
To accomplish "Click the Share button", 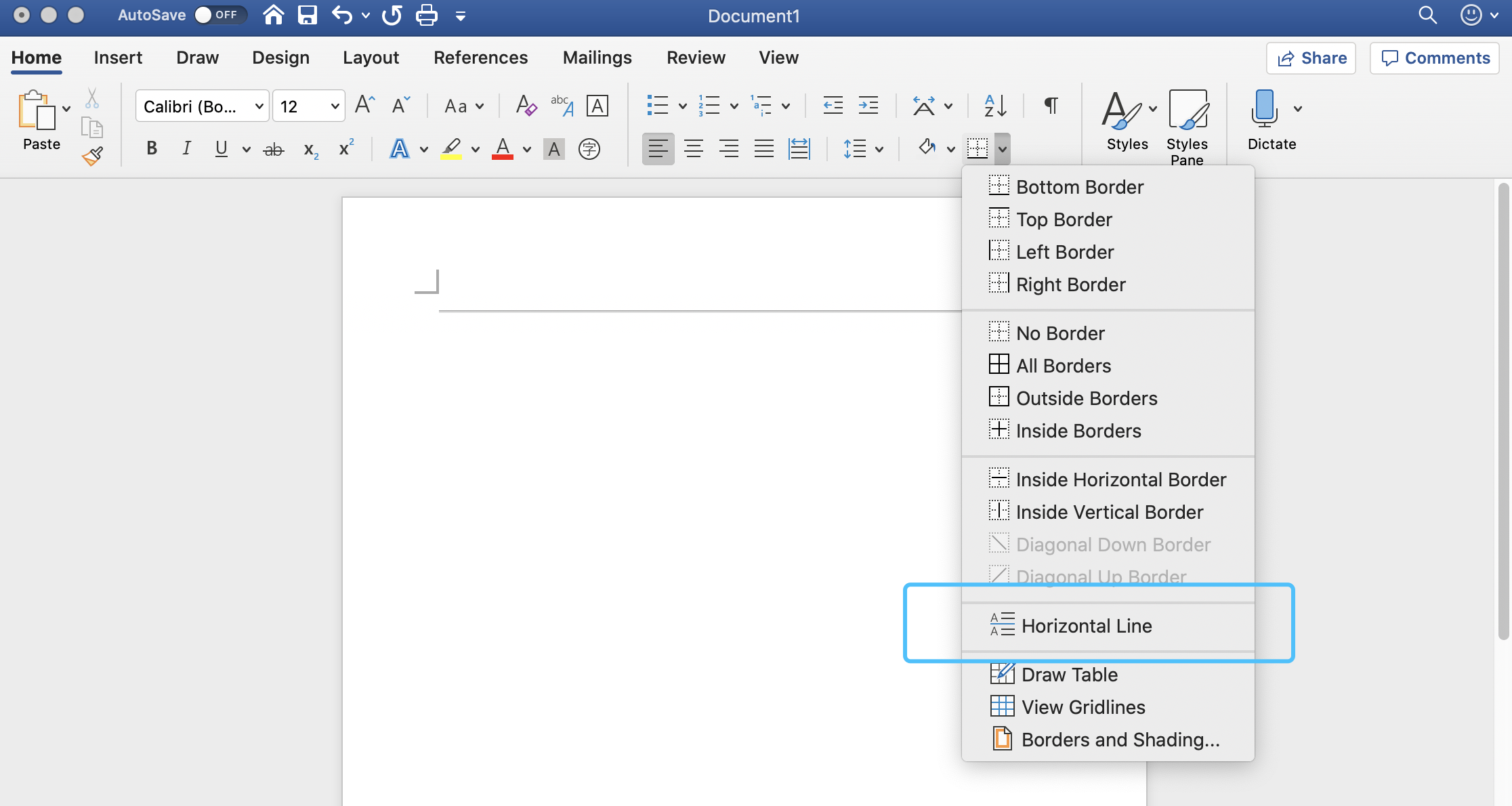I will [x=1311, y=58].
